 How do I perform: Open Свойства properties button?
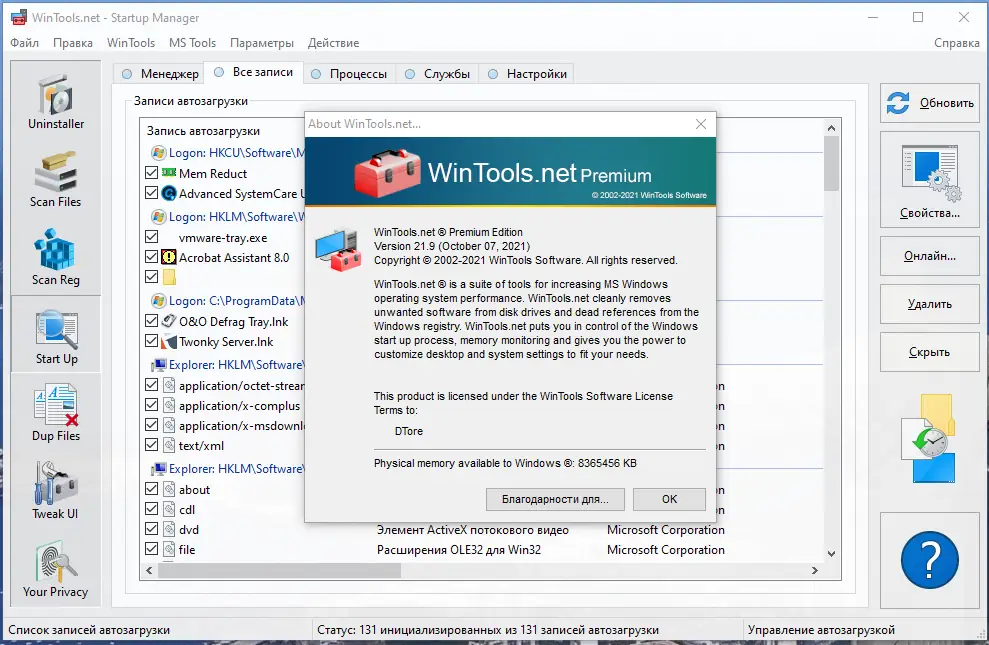pos(930,180)
